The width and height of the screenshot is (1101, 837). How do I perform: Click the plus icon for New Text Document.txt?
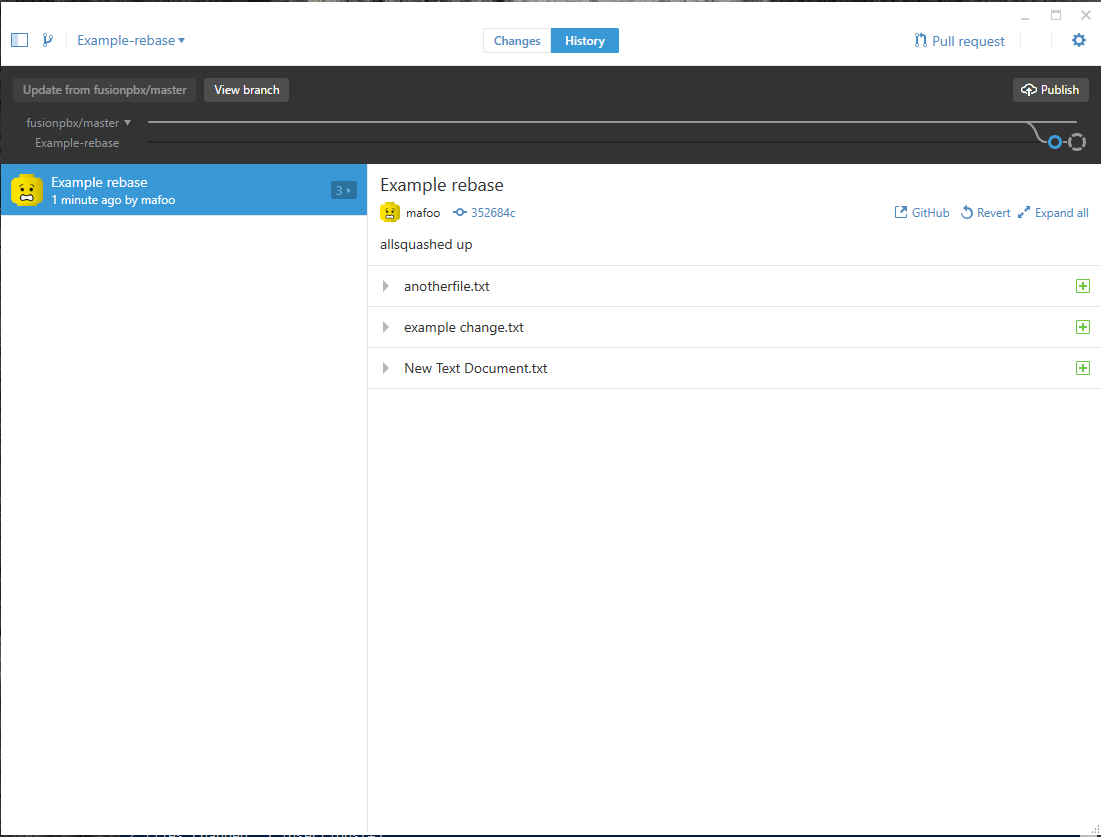coord(1081,368)
